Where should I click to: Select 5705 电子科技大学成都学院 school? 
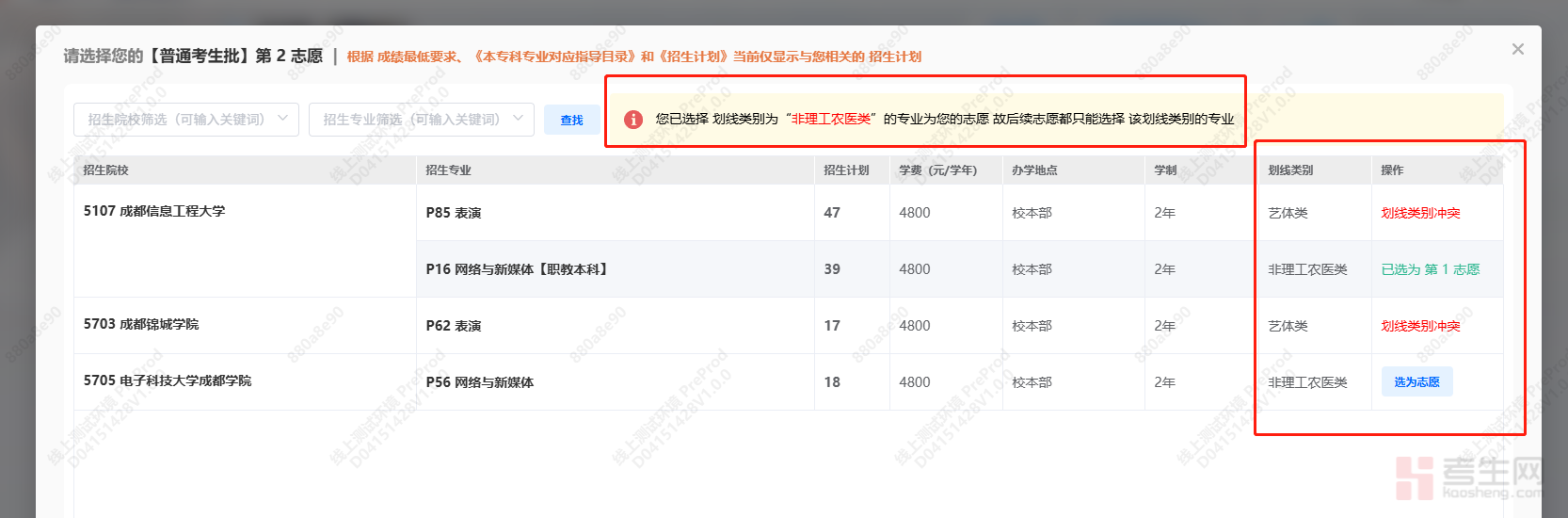tap(168, 380)
